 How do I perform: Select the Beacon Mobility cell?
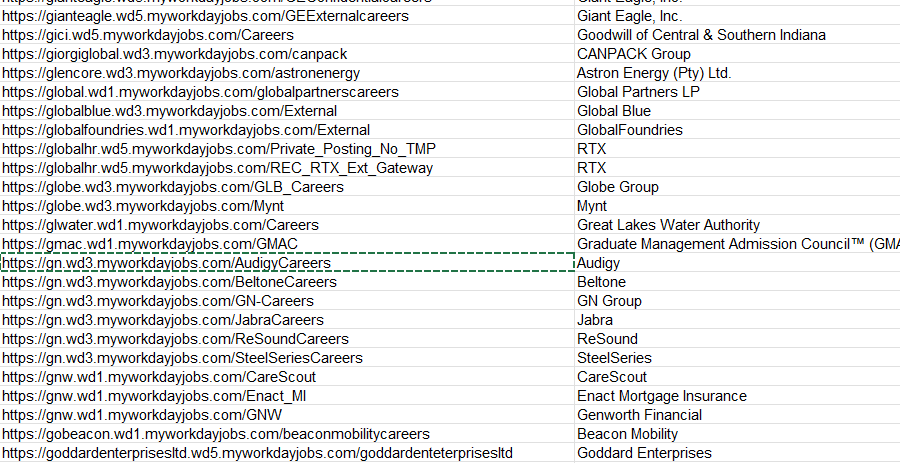(737, 434)
